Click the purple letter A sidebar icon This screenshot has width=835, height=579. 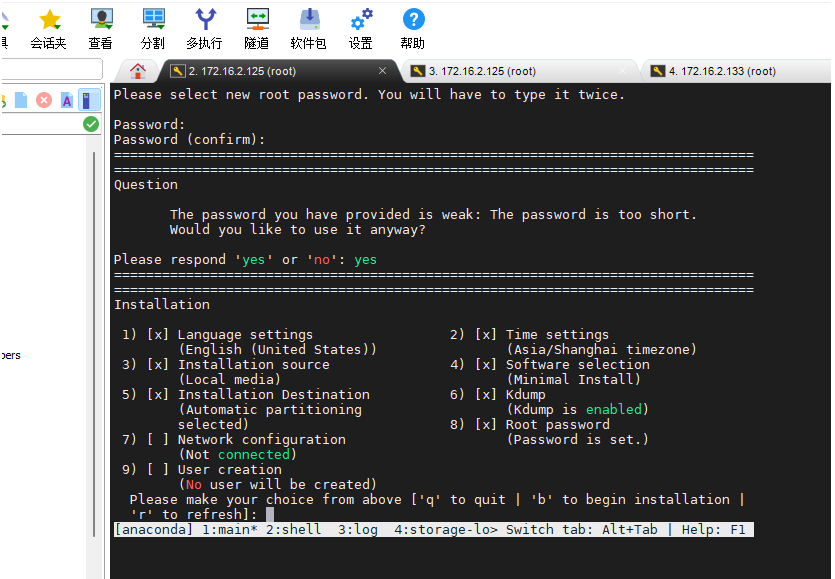pos(66,100)
